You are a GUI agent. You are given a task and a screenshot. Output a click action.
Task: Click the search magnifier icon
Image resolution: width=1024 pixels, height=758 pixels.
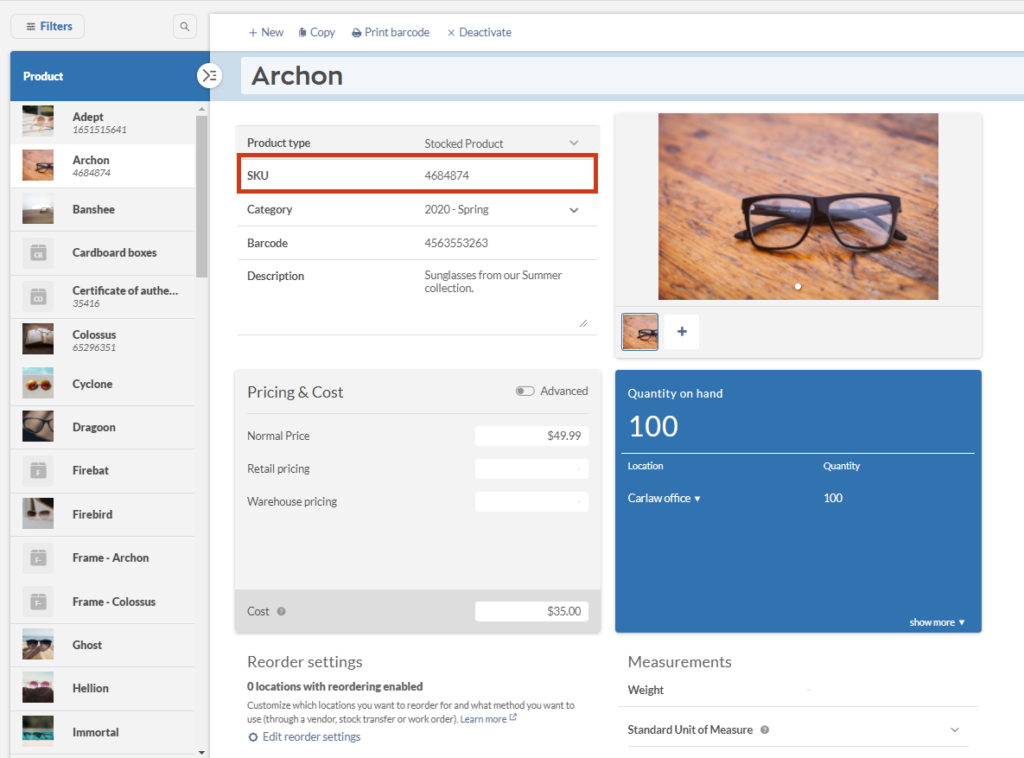[185, 26]
